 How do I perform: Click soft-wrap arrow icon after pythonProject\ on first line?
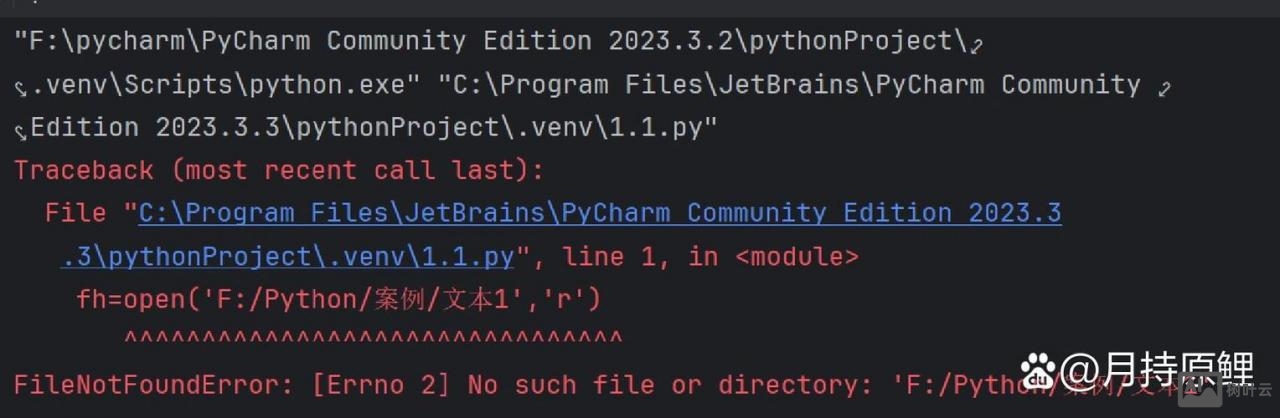pyautogui.click(x=977, y=43)
